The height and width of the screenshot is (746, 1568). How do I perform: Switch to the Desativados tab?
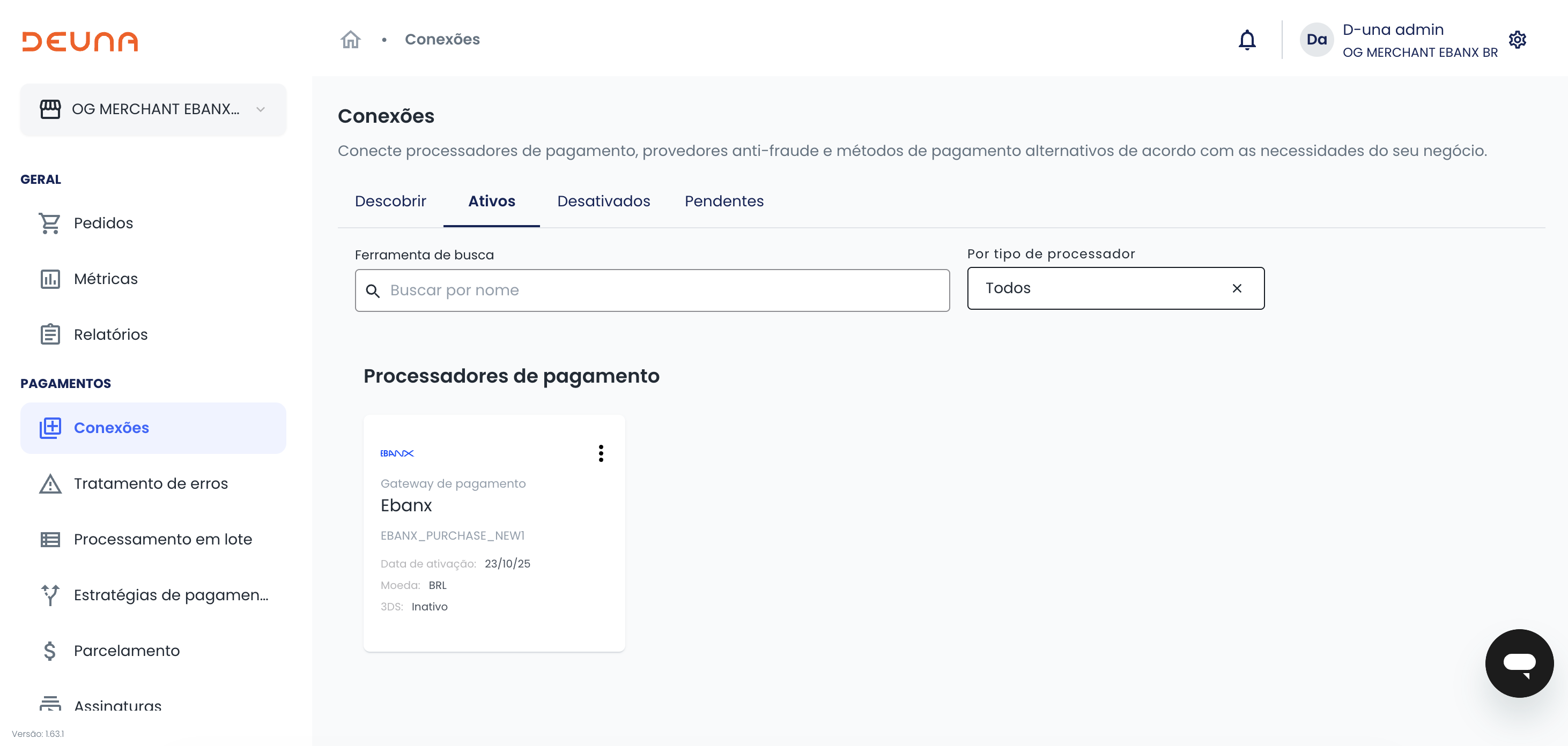(603, 202)
